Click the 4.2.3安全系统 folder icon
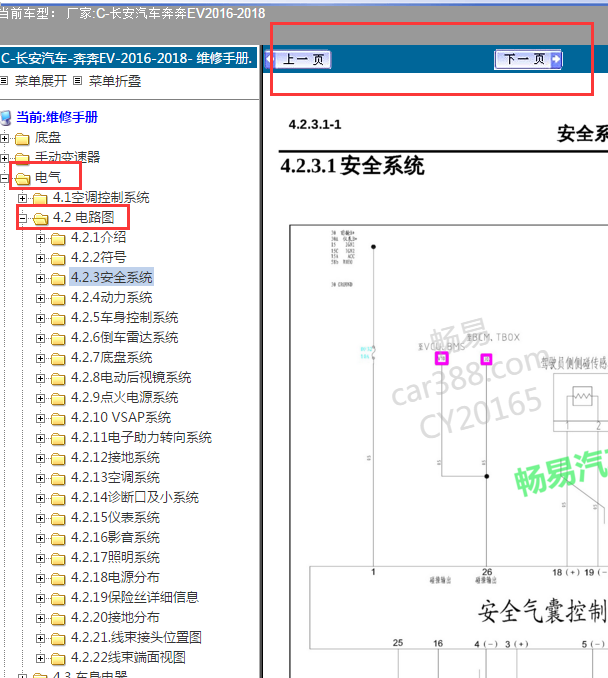This screenshot has width=608, height=678. click(58, 278)
